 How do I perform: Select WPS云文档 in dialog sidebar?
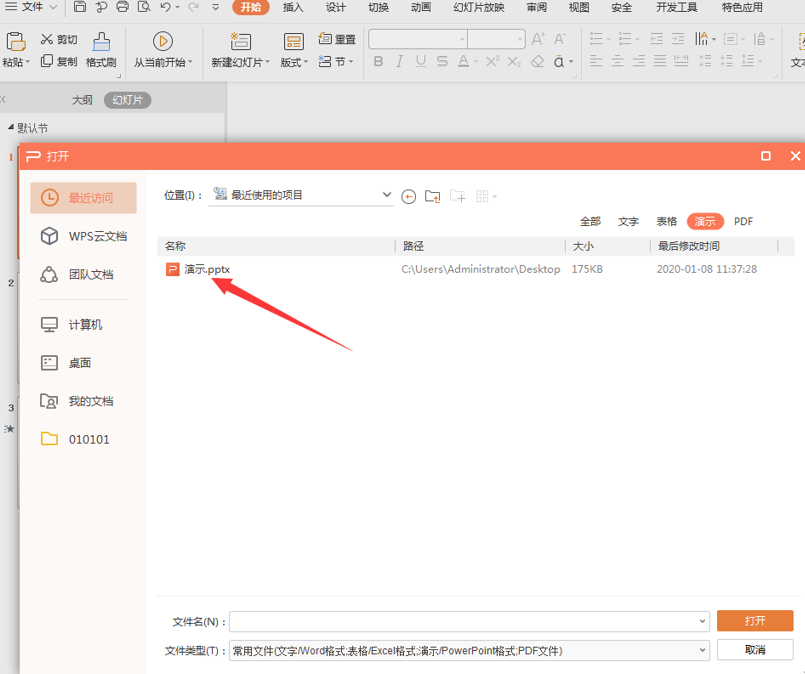tap(84, 236)
